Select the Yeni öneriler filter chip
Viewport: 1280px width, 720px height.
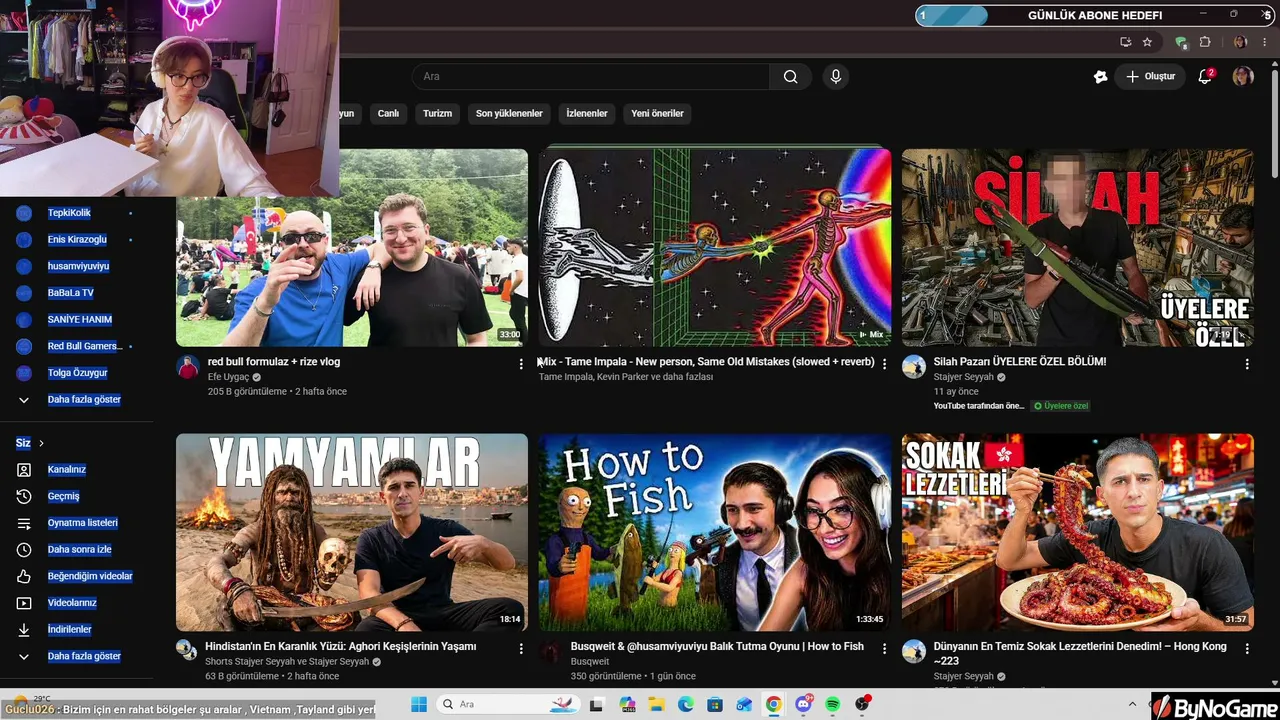(x=657, y=114)
